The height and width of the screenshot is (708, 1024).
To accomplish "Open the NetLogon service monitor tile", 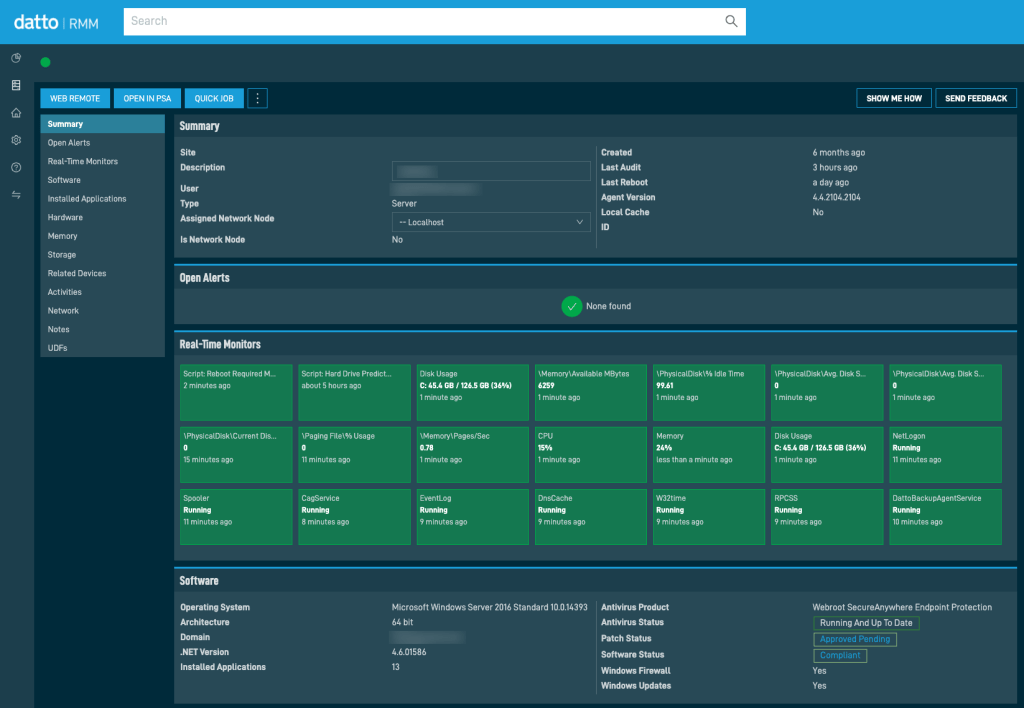I will coord(945,455).
